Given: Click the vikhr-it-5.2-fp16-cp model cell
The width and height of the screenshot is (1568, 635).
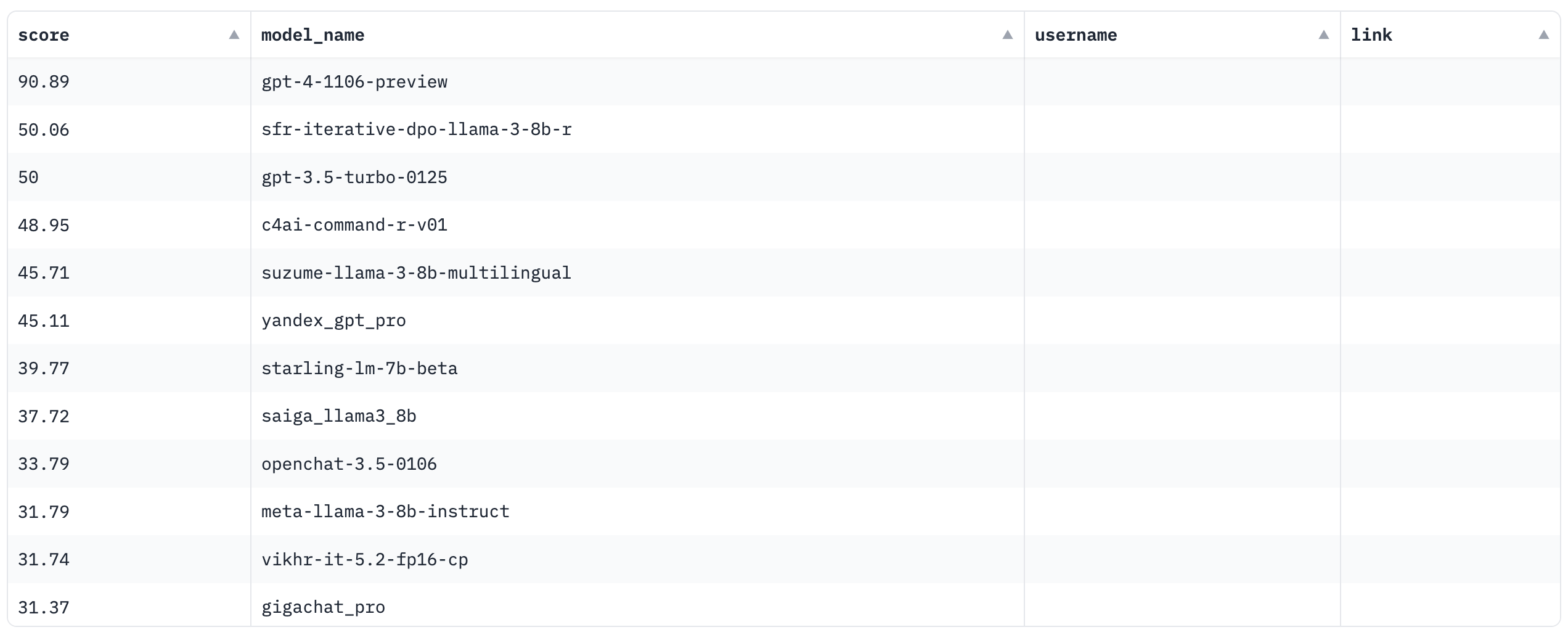Looking at the screenshot, I should coord(365,560).
